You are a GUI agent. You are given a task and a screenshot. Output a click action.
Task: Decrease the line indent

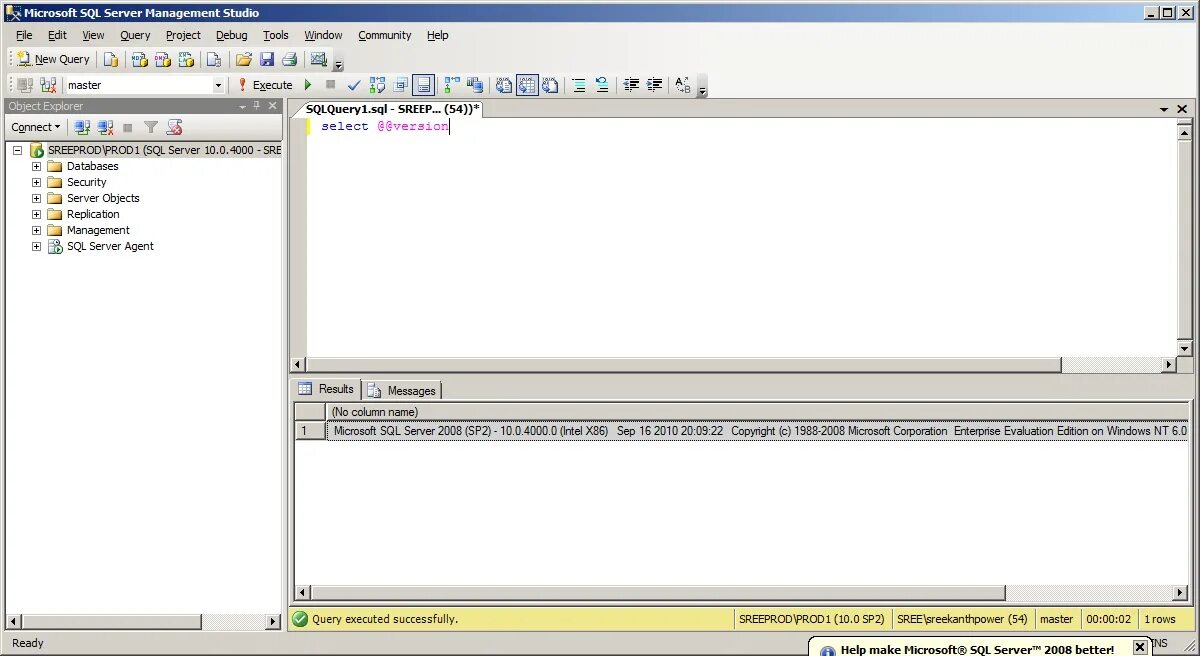click(x=631, y=85)
